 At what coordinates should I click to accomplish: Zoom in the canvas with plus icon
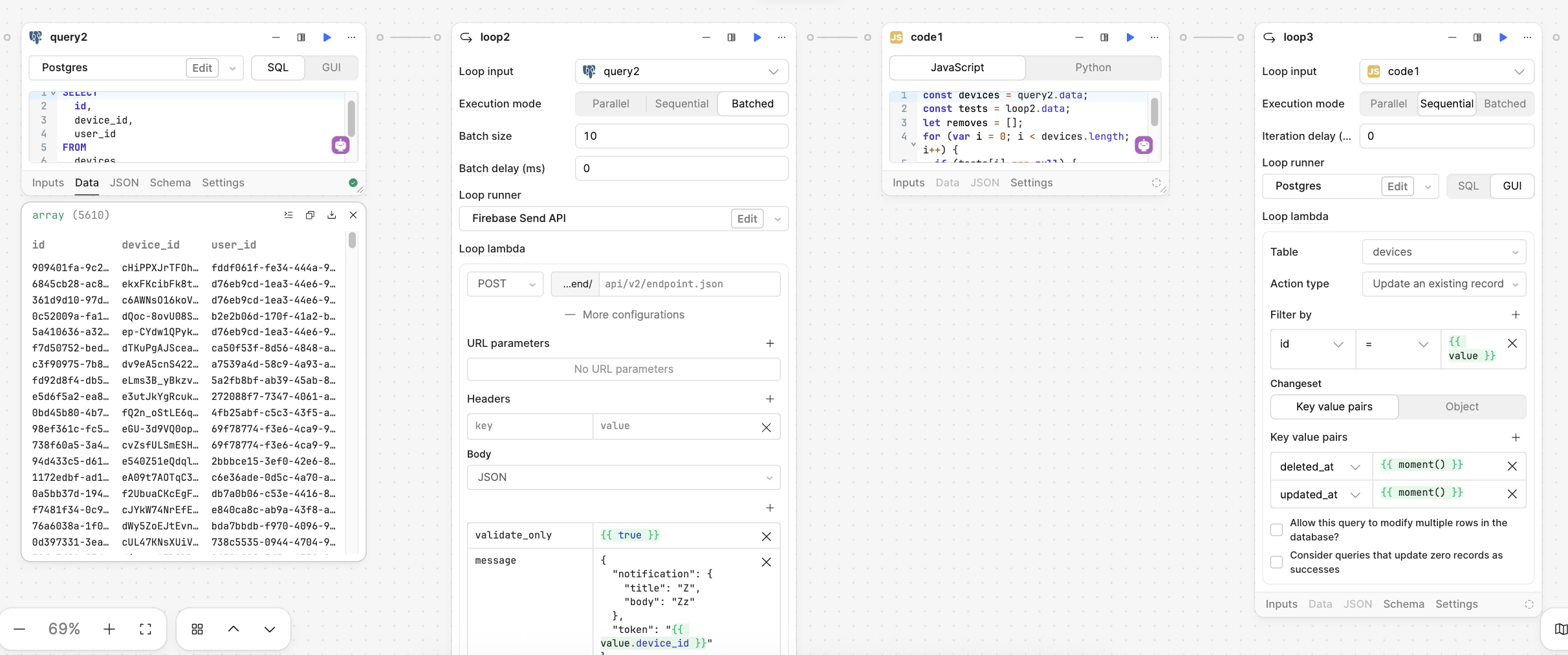[109, 629]
